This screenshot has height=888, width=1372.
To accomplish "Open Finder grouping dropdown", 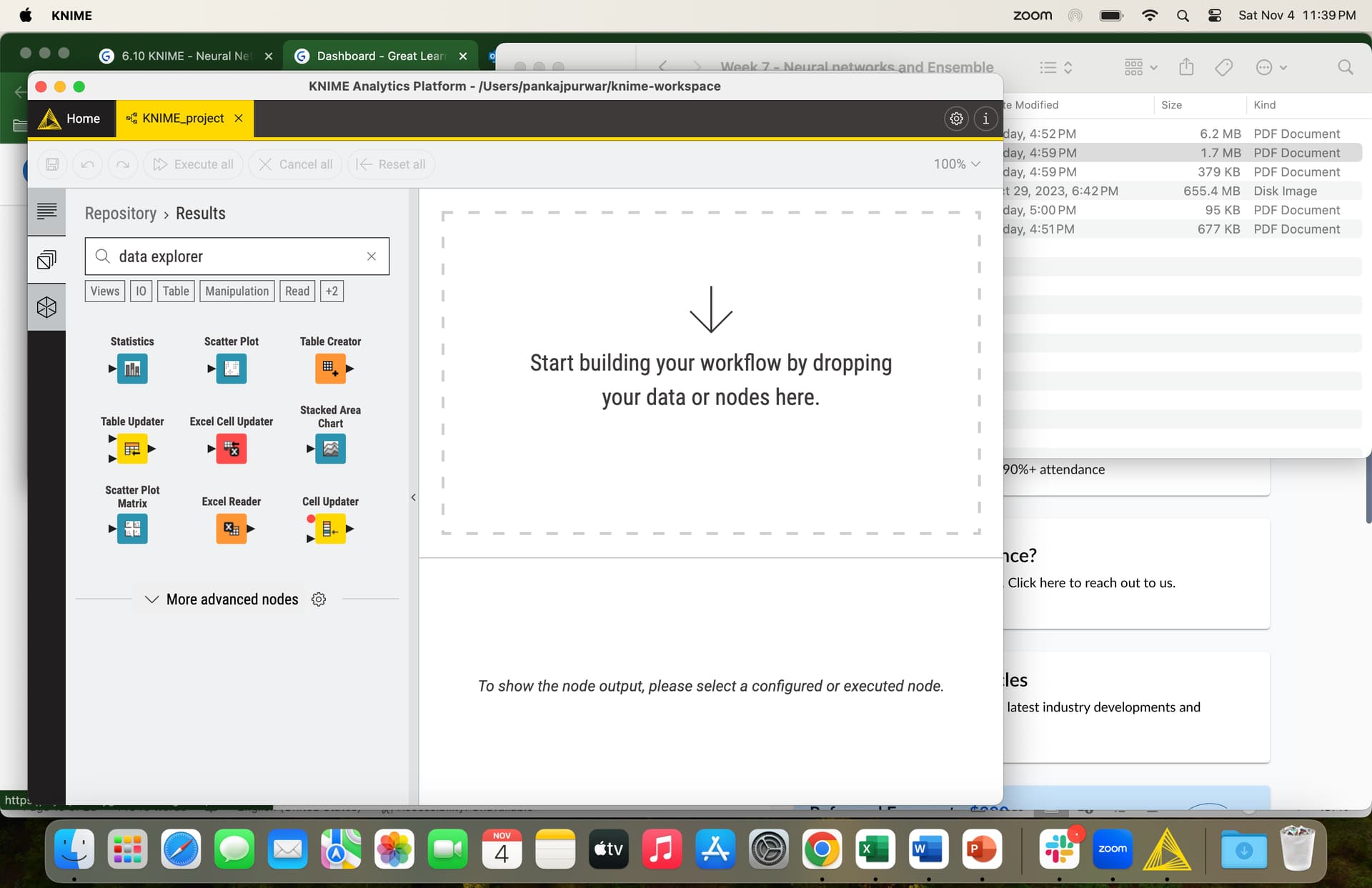I will [x=1140, y=67].
